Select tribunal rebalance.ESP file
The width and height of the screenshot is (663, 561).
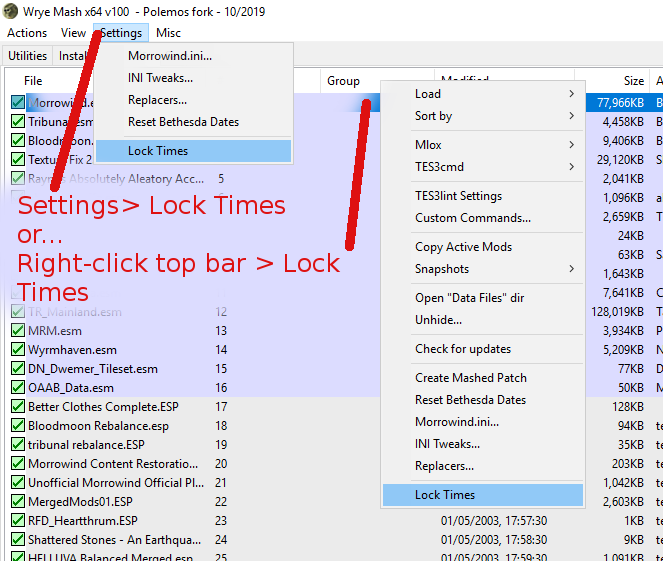click(86, 445)
